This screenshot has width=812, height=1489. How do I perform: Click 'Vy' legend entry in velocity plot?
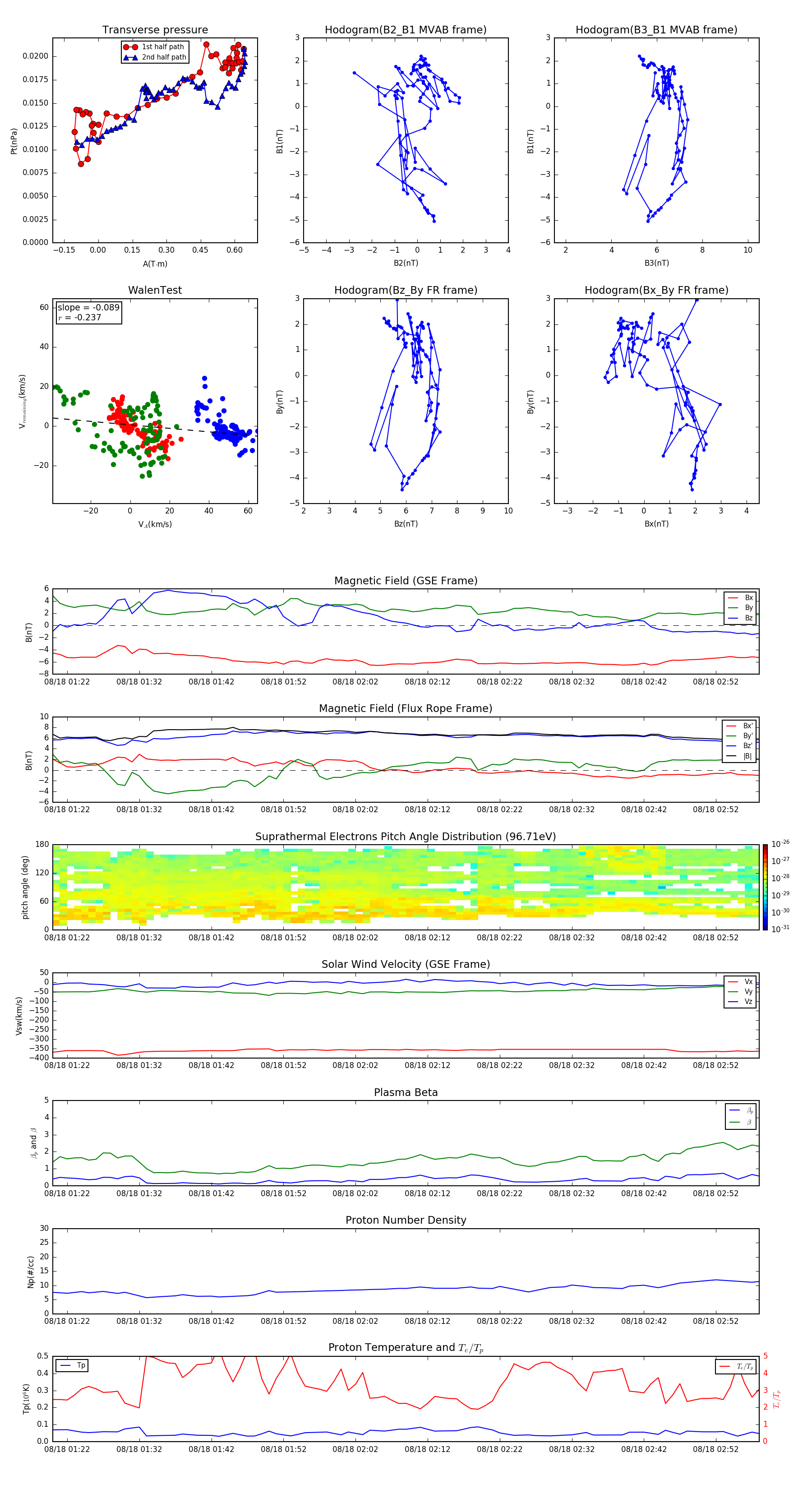coord(741,992)
